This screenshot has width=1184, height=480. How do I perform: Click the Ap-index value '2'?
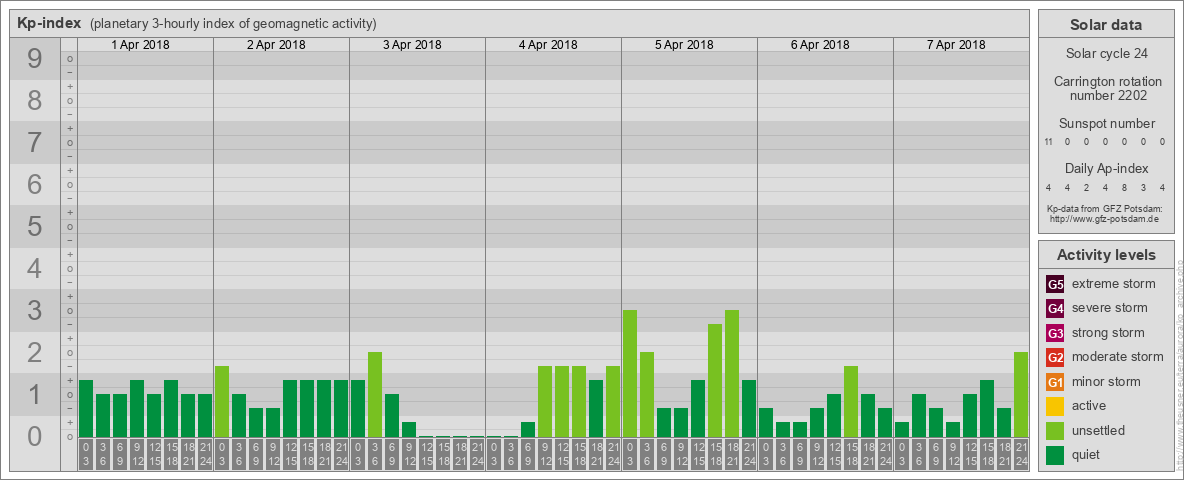coord(1087,187)
